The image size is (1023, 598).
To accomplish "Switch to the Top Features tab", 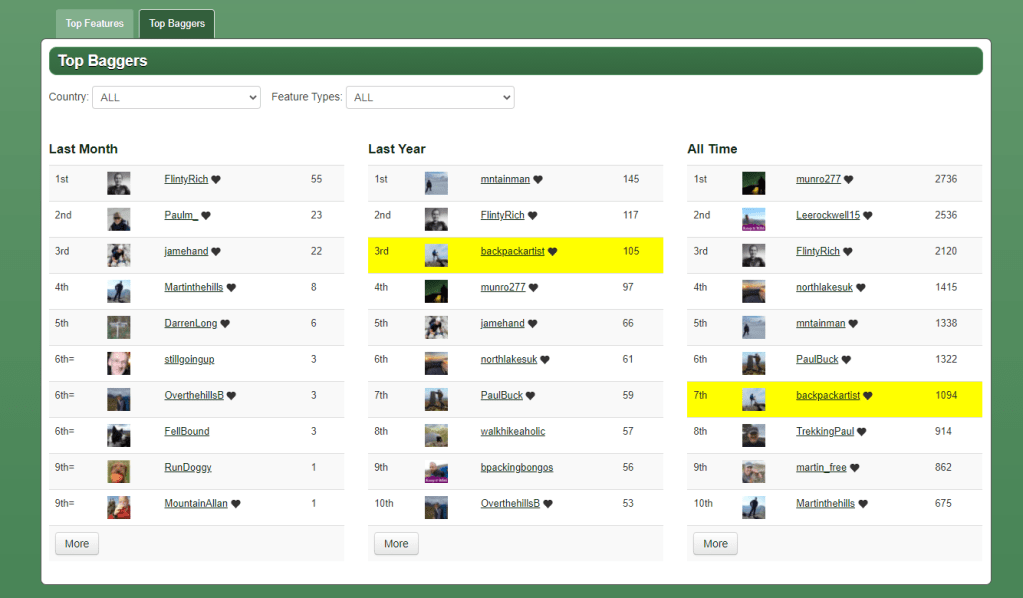I will (x=95, y=23).
